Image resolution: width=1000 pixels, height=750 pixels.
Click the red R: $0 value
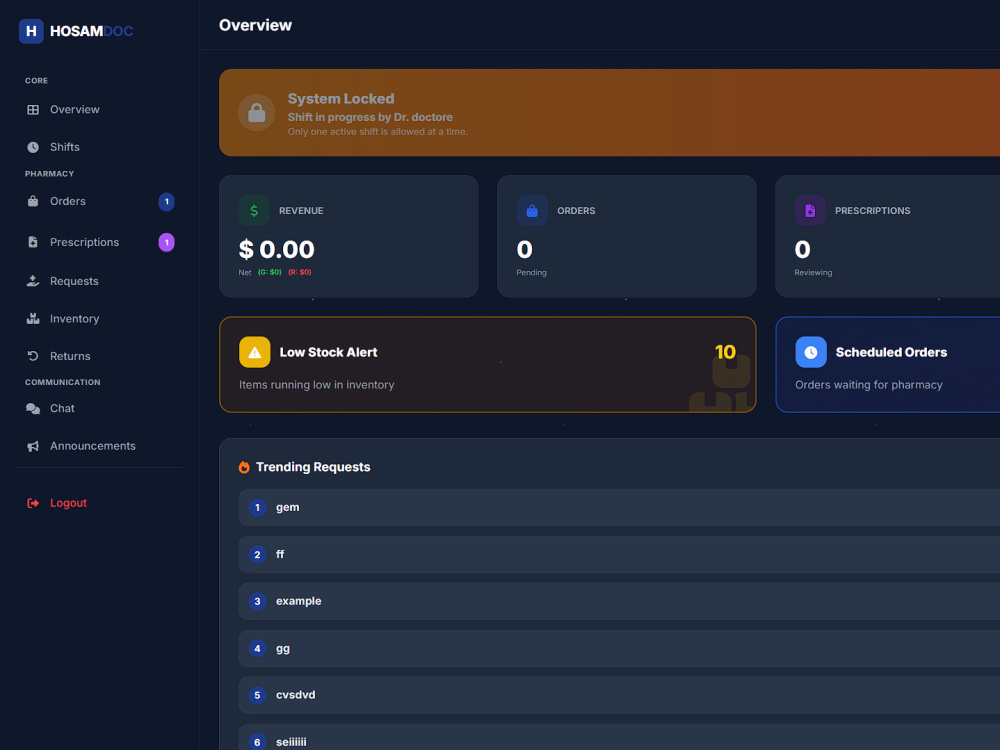[x=300, y=272]
